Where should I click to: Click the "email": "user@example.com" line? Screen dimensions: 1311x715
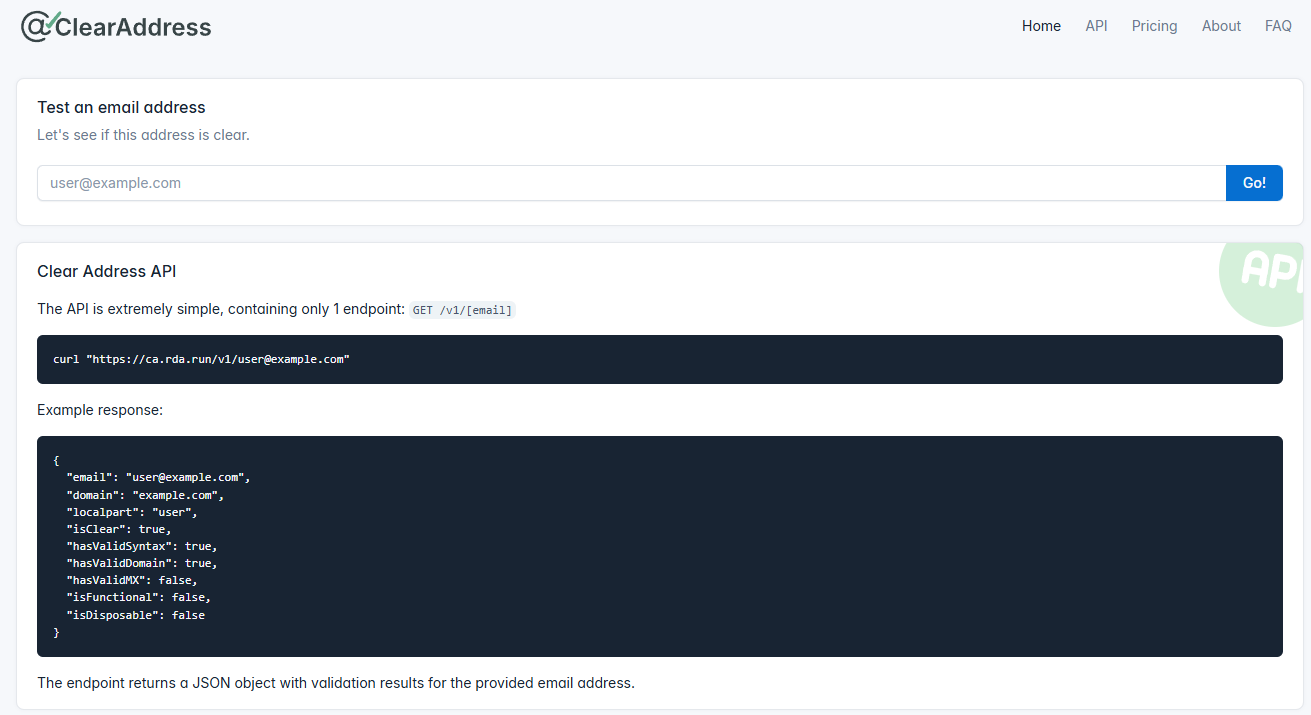point(158,477)
